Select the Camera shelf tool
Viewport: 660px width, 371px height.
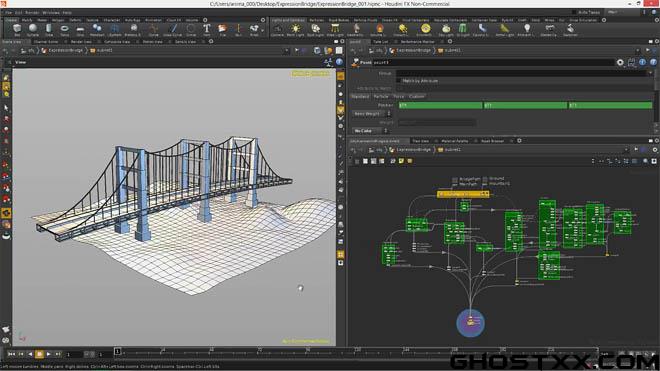click(277, 29)
